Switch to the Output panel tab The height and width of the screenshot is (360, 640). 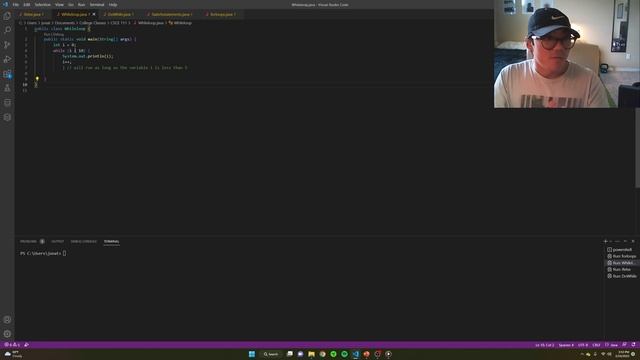pyautogui.click(x=58, y=241)
